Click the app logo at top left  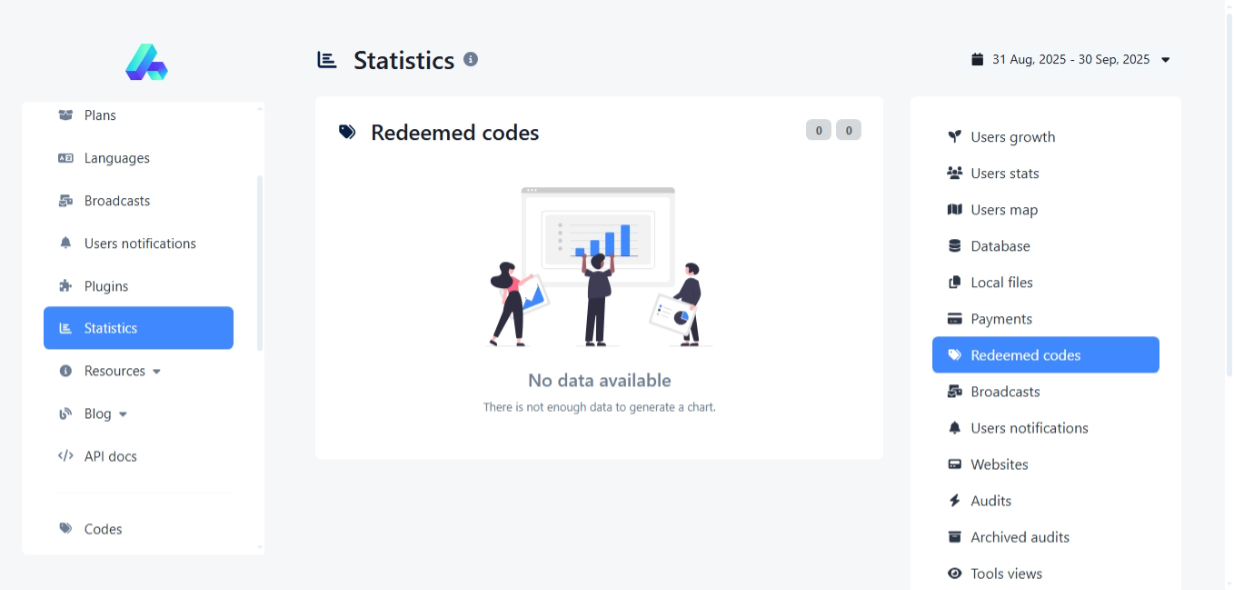[x=146, y=62]
